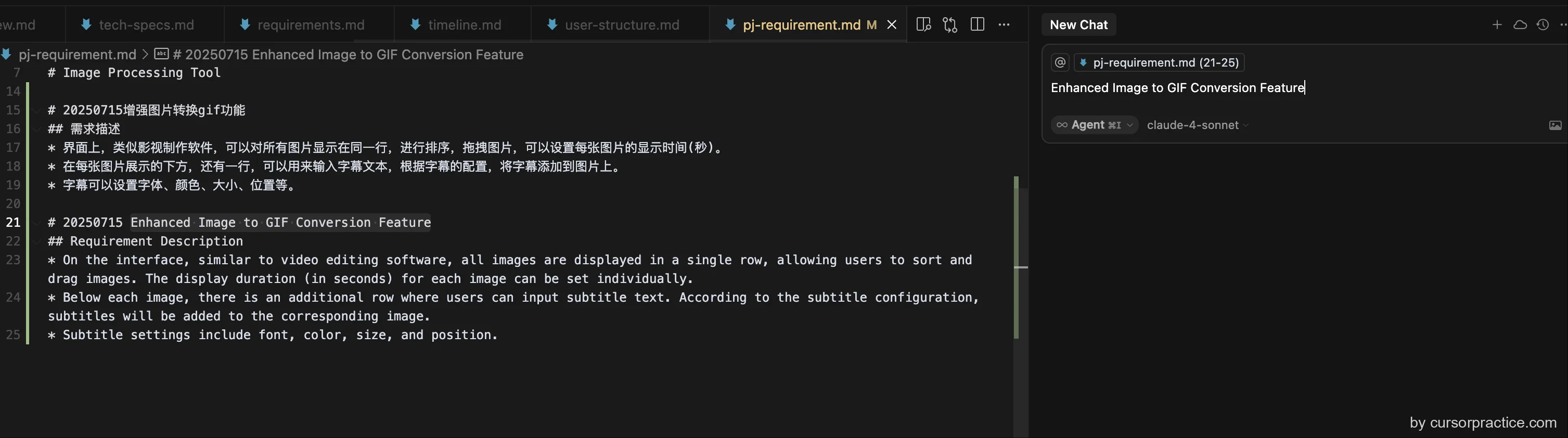Image resolution: width=1568 pixels, height=438 pixels.
Task: Show the chat history clock icon
Action: click(x=1543, y=24)
